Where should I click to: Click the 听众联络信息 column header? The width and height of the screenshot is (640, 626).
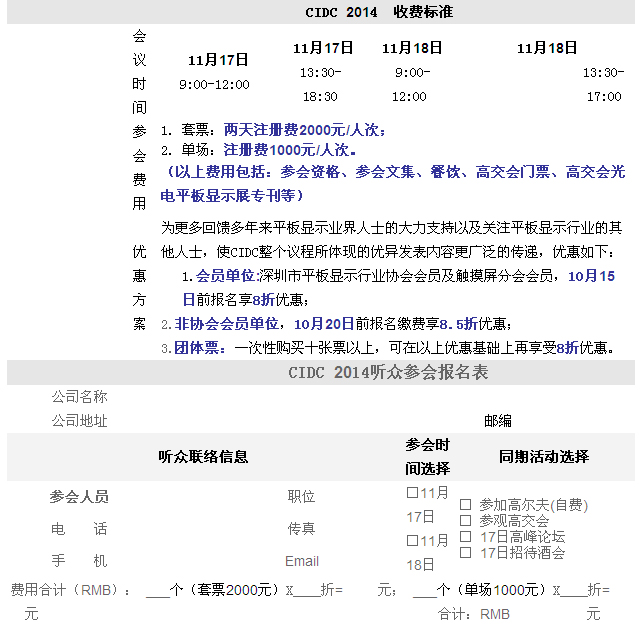point(204,456)
